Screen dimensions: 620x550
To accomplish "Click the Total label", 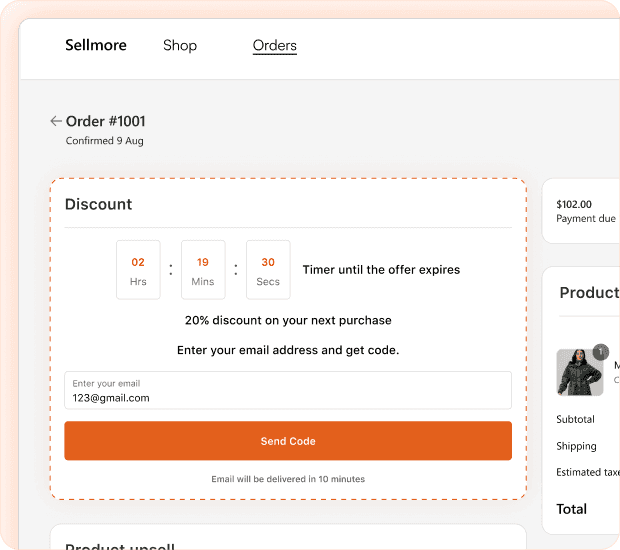I will click(x=571, y=509).
